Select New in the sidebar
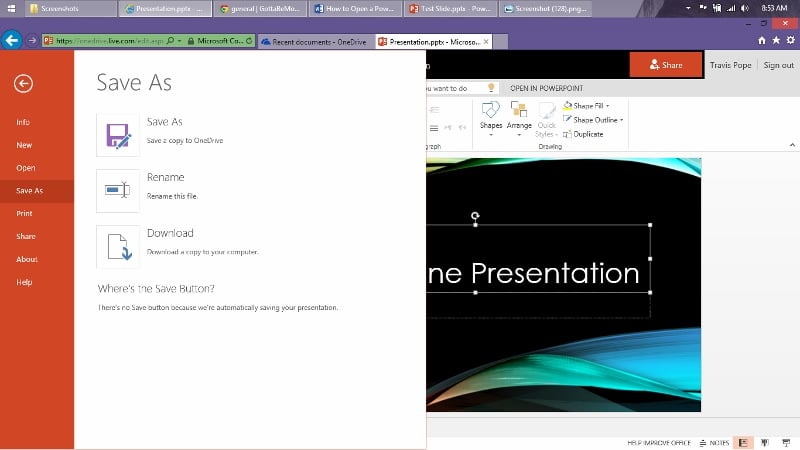This screenshot has width=800, height=450. [x=24, y=145]
